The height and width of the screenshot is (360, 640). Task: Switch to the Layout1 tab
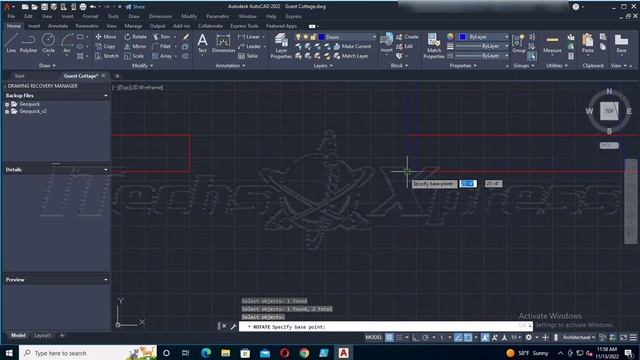(42, 335)
